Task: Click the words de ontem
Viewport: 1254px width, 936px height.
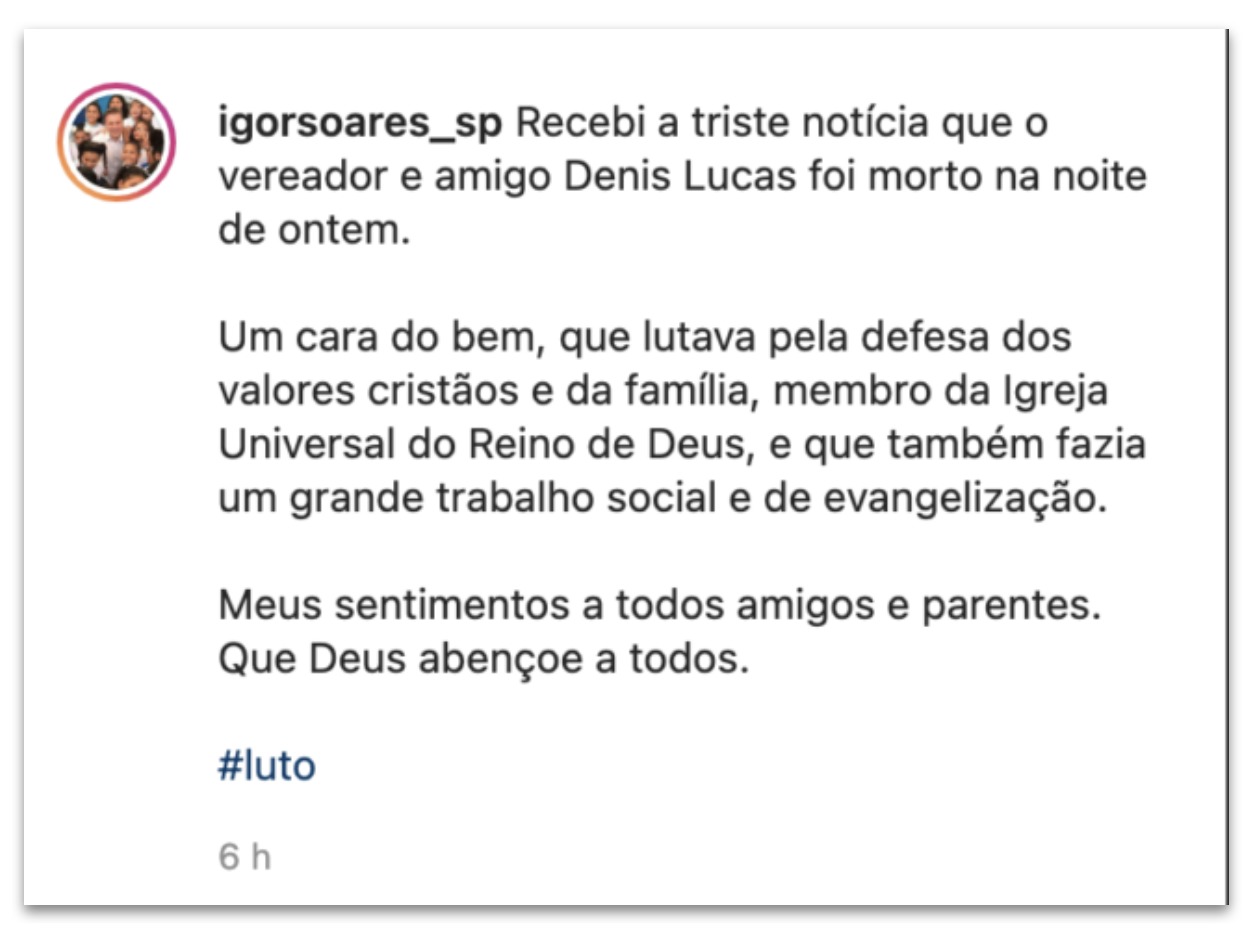Action: (314, 231)
